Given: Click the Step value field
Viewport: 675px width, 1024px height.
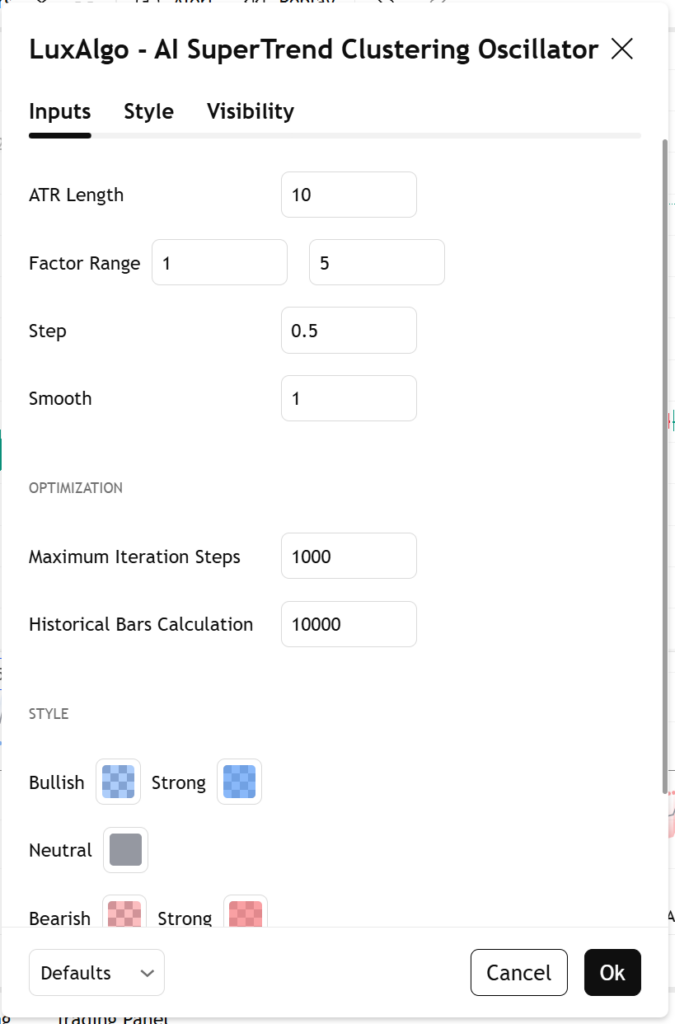Looking at the screenshot, I should coord(348,331).
